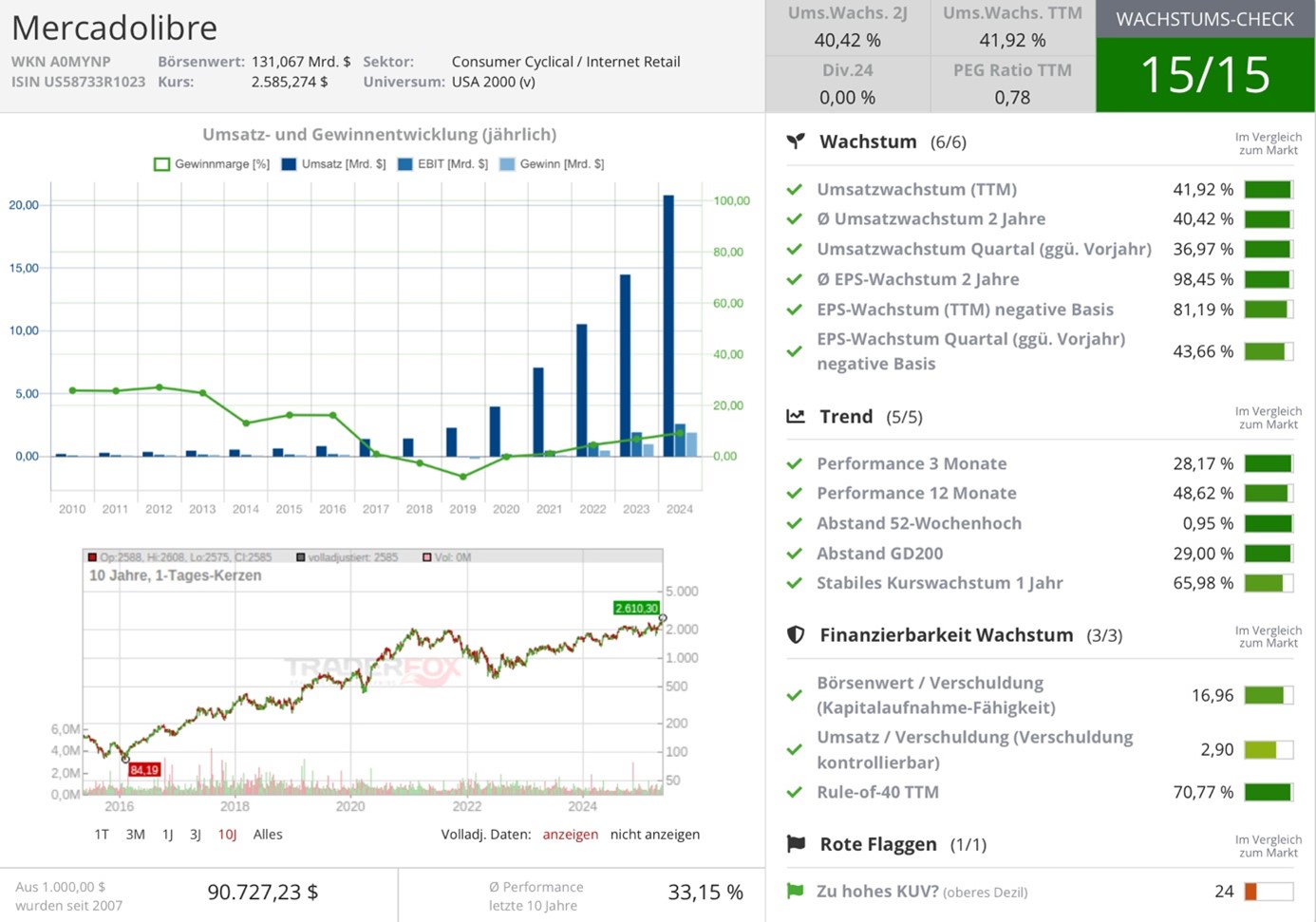Select the 3J chart timeframe
The height and width of the screenshot is (922, 1316).
(196, 834)
